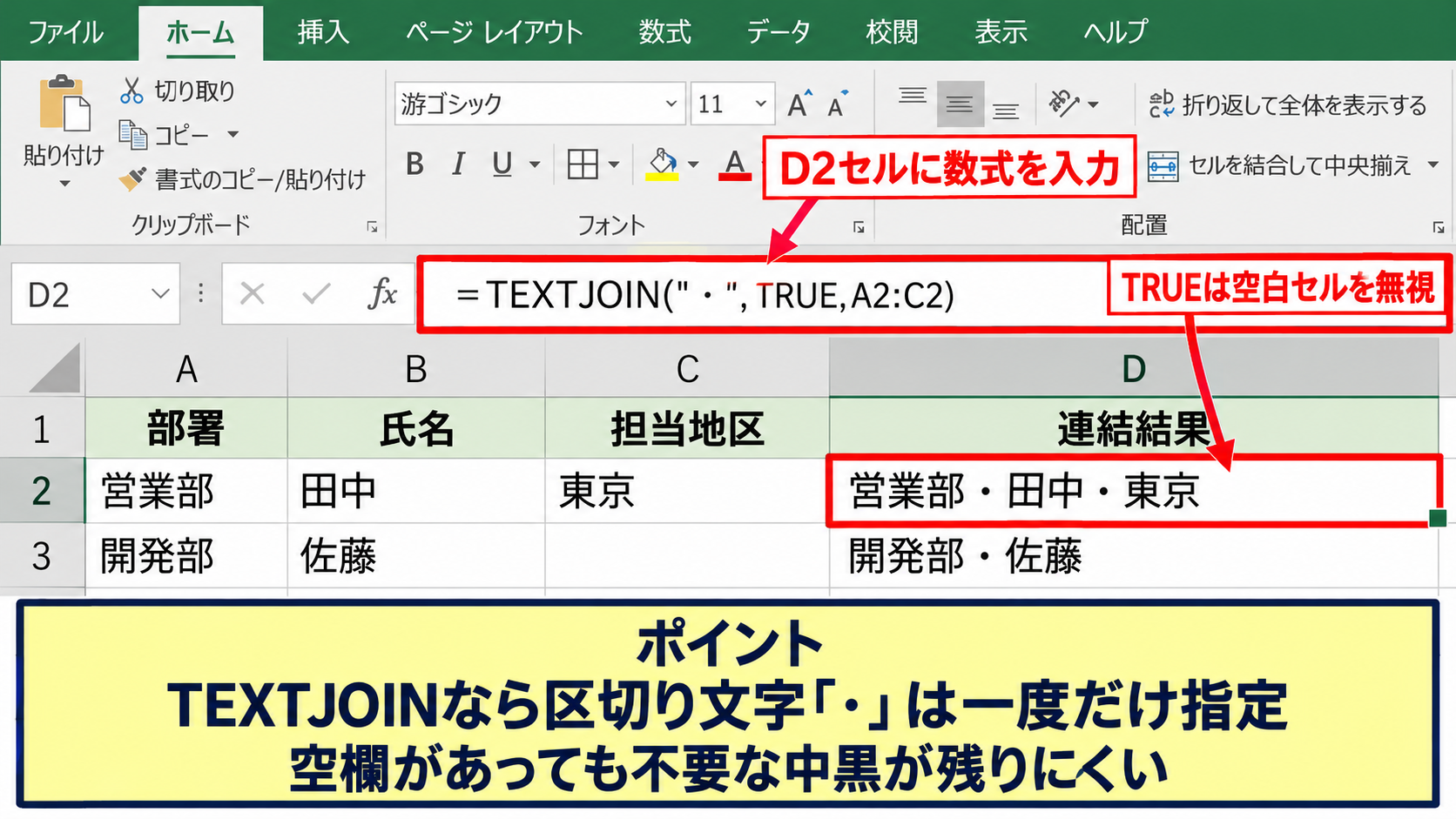Switch to the 数式 tab

(664, 32)
